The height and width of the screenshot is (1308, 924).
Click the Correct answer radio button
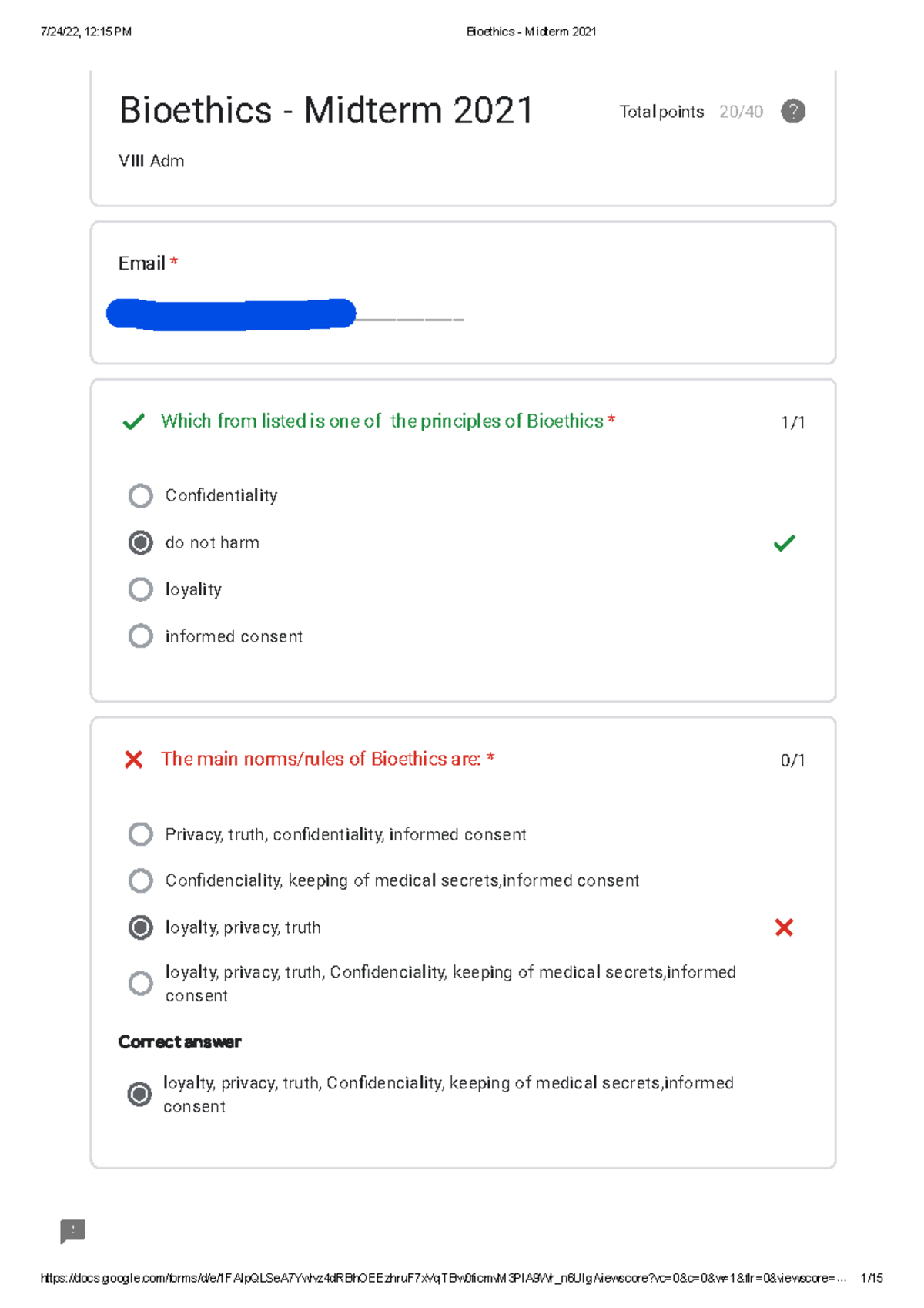pos(139,1094)
